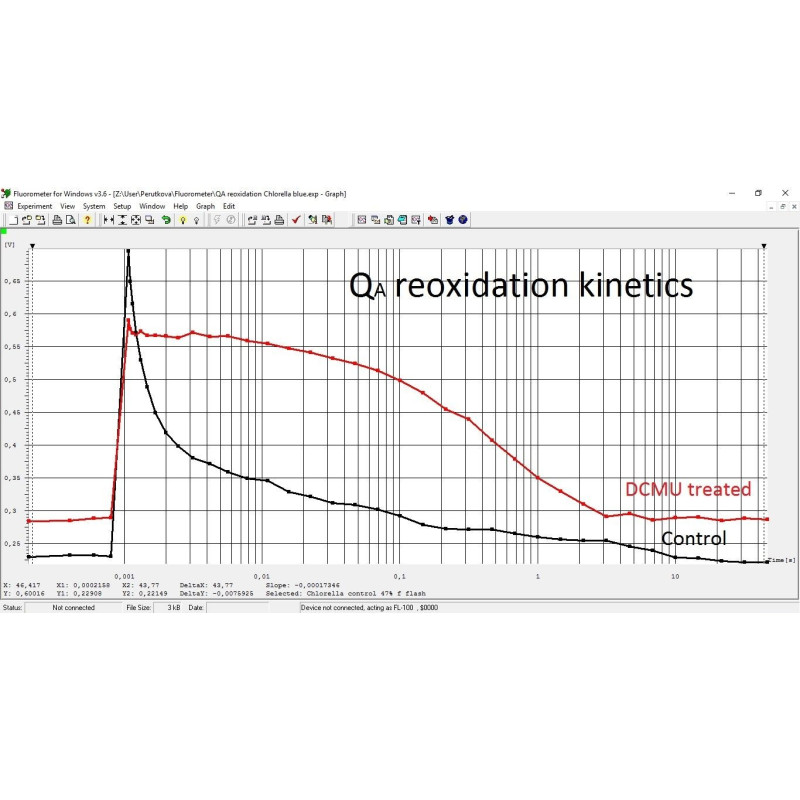Click the yellow Help question mark icon
Image resolution: width=800 pixels, height=800 pixels.
(87, 223)
